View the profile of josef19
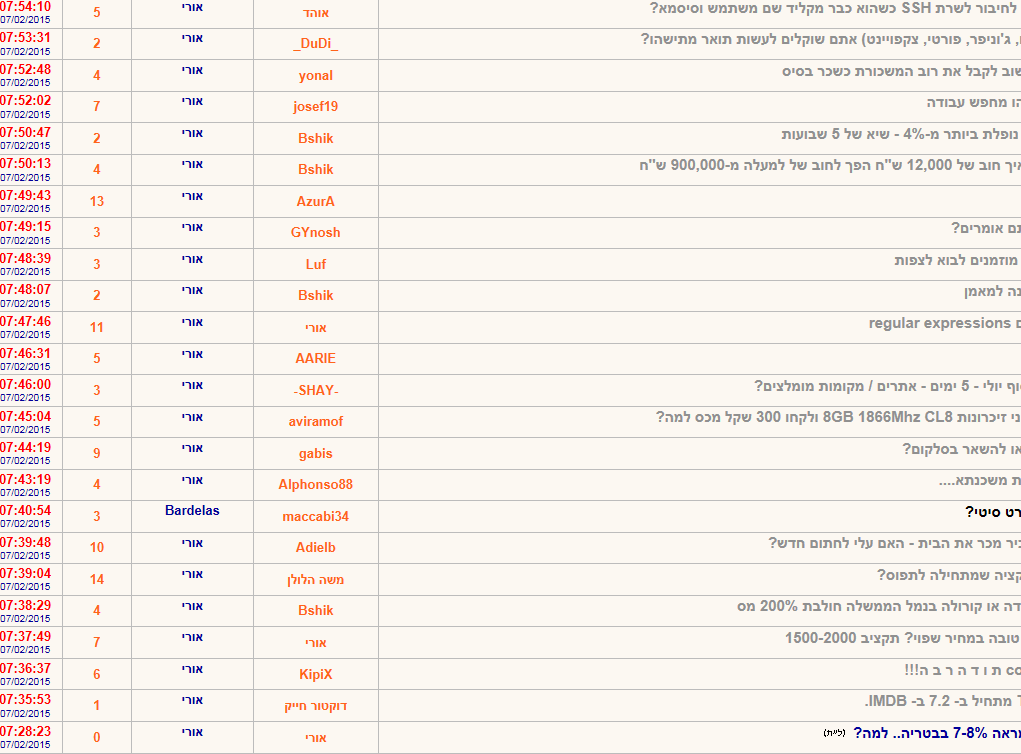Viewport: 1021px width, 754px height. click(315, 107)
